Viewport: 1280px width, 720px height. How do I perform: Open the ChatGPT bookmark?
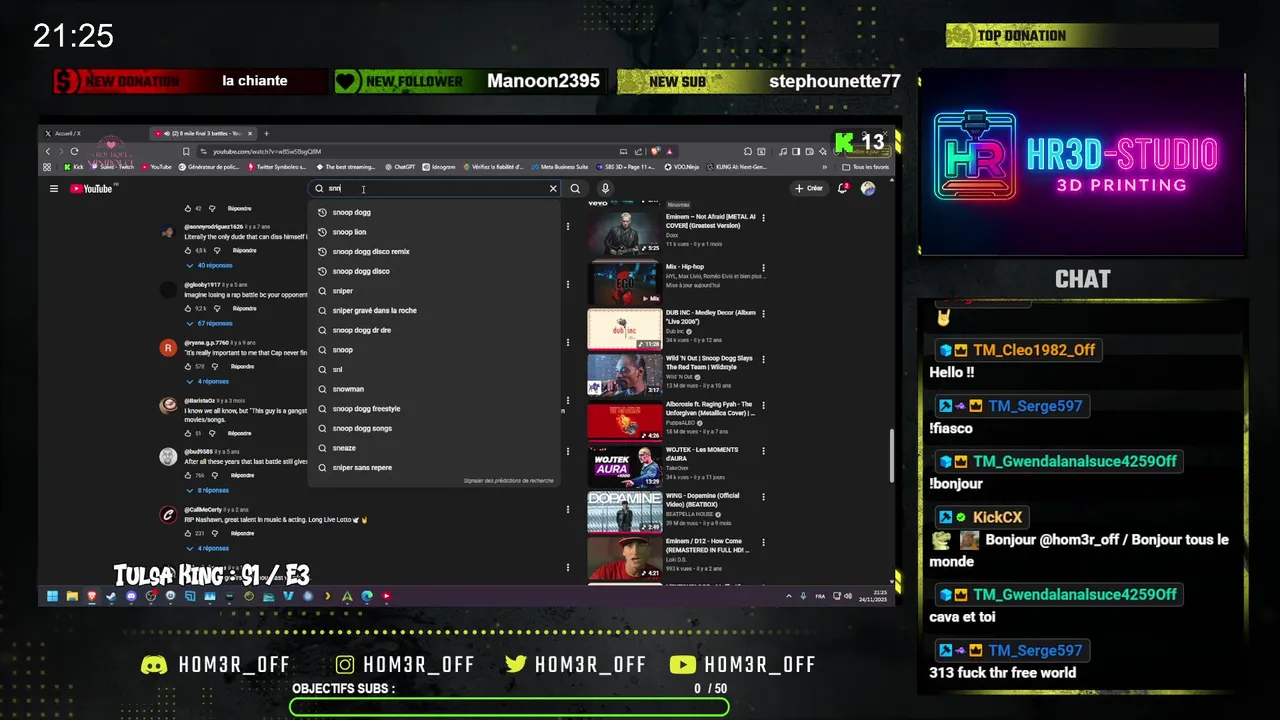click(400, 167)
